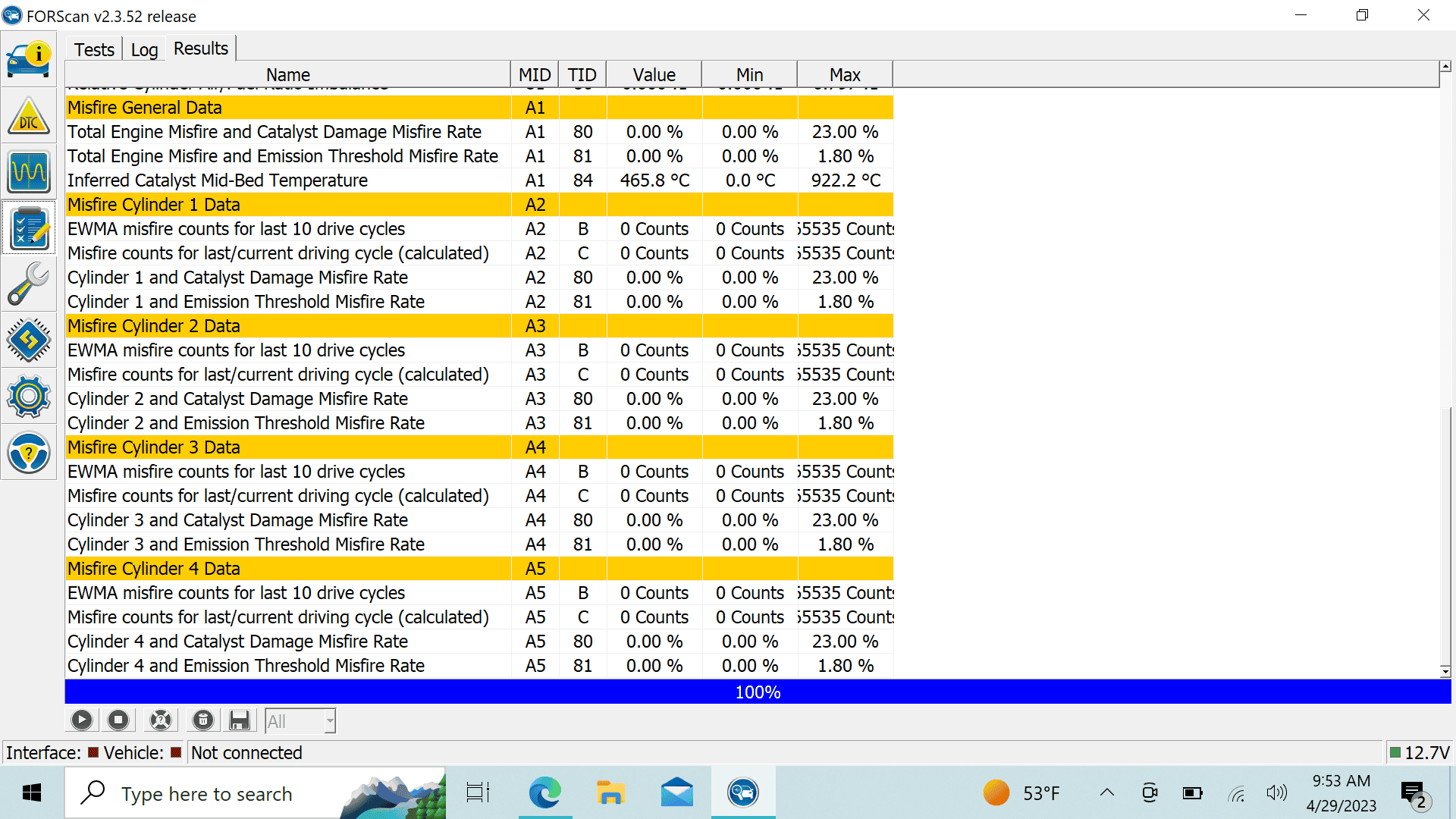The height and width of the screenshot is (819, 1456).
Task: Open the Configuration and programming chip icon
Action: [29, 340]
